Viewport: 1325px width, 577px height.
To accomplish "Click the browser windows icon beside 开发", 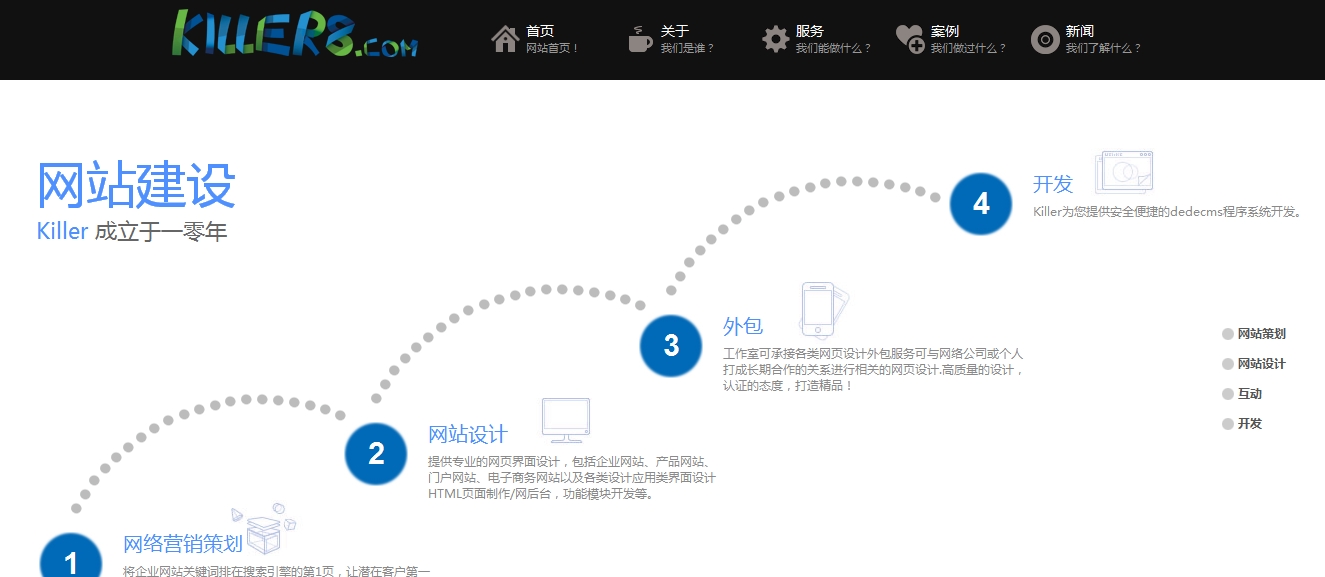I will [x=1125, y=171].
